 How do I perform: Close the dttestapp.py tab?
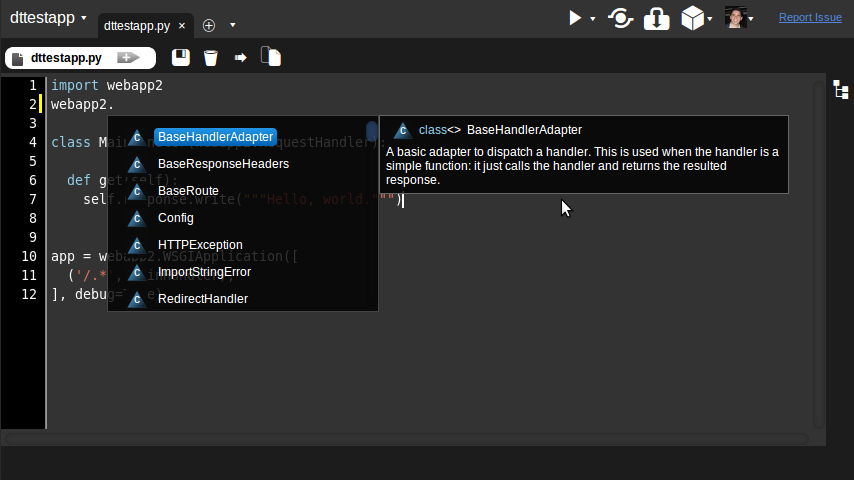[x=182, y=26]
